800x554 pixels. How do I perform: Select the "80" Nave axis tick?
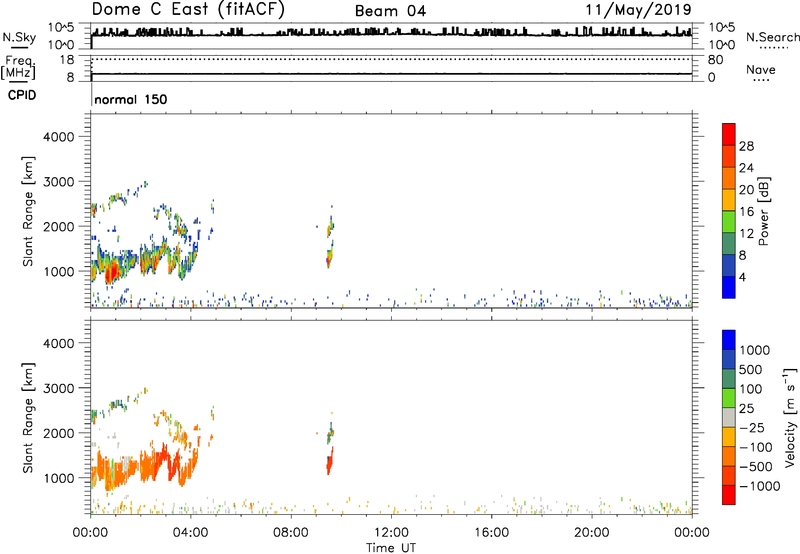click(x=715, y=60)
